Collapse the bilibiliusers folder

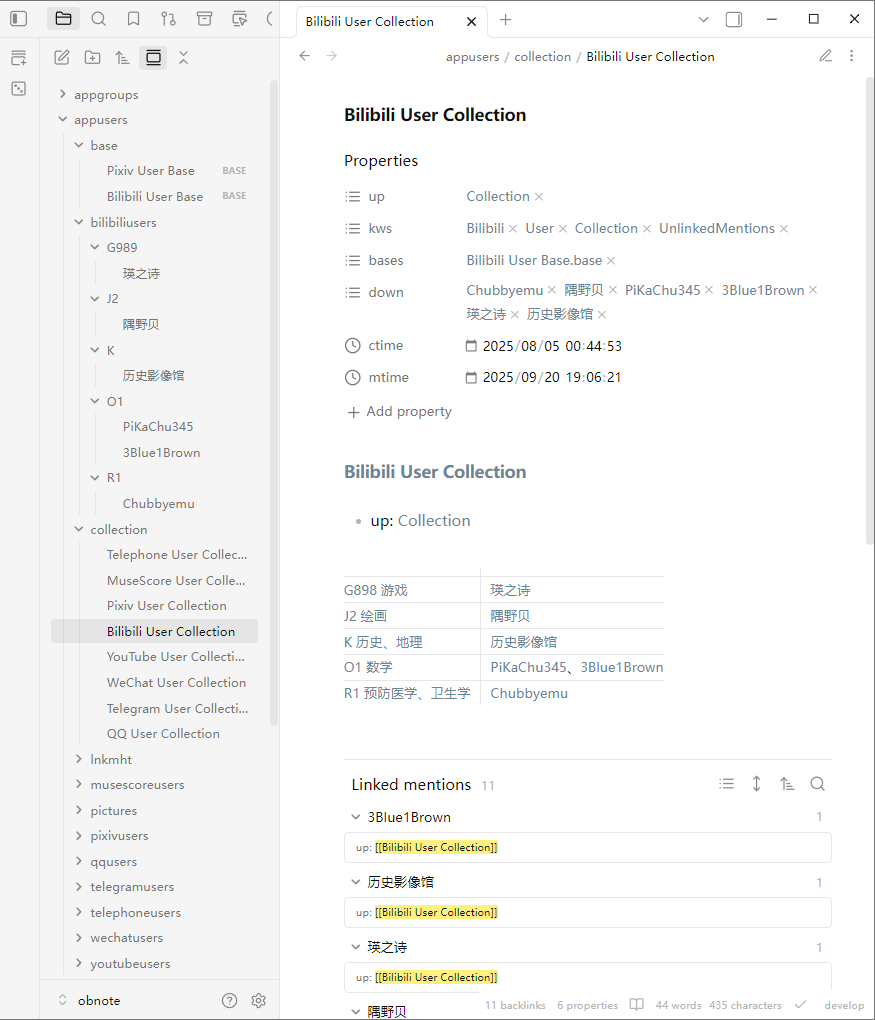pyautogui.click(x=80, y=222)
